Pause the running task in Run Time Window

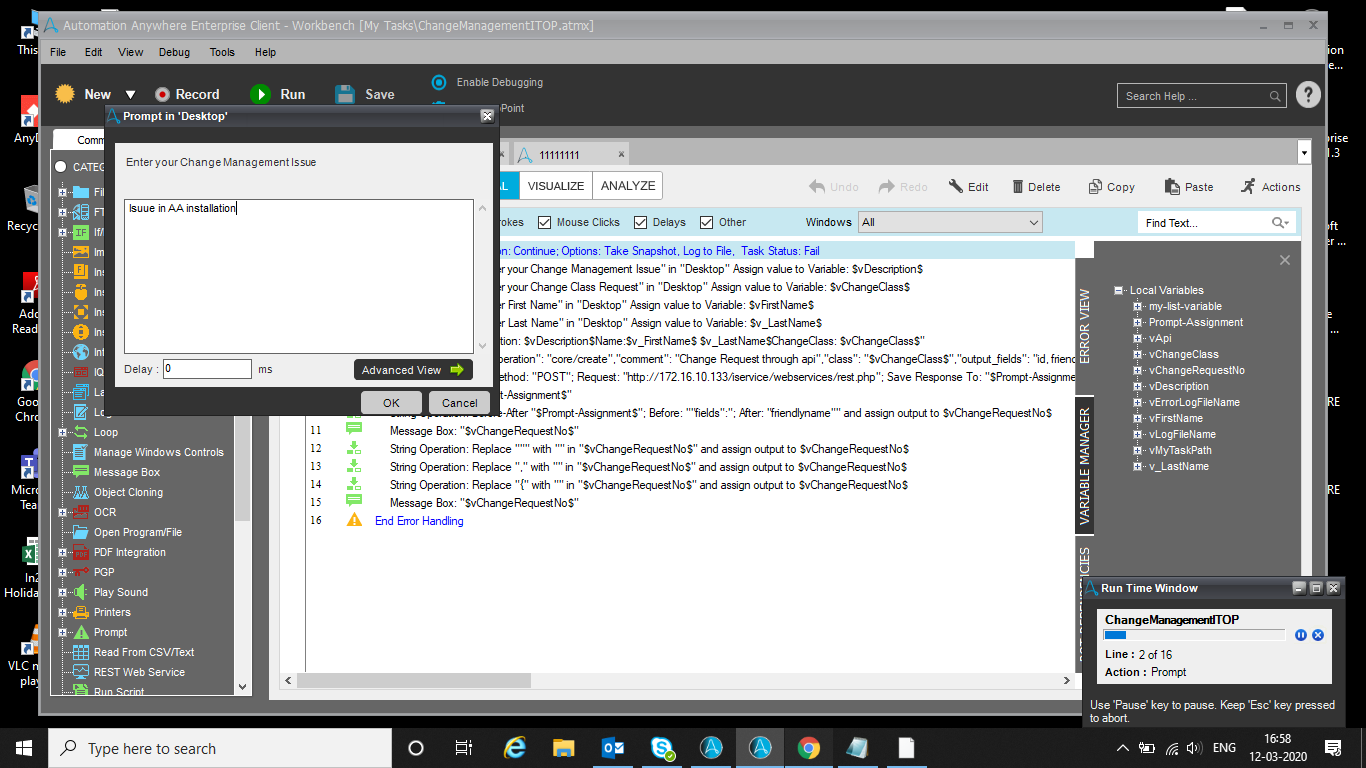click(x=1301, y=635)
